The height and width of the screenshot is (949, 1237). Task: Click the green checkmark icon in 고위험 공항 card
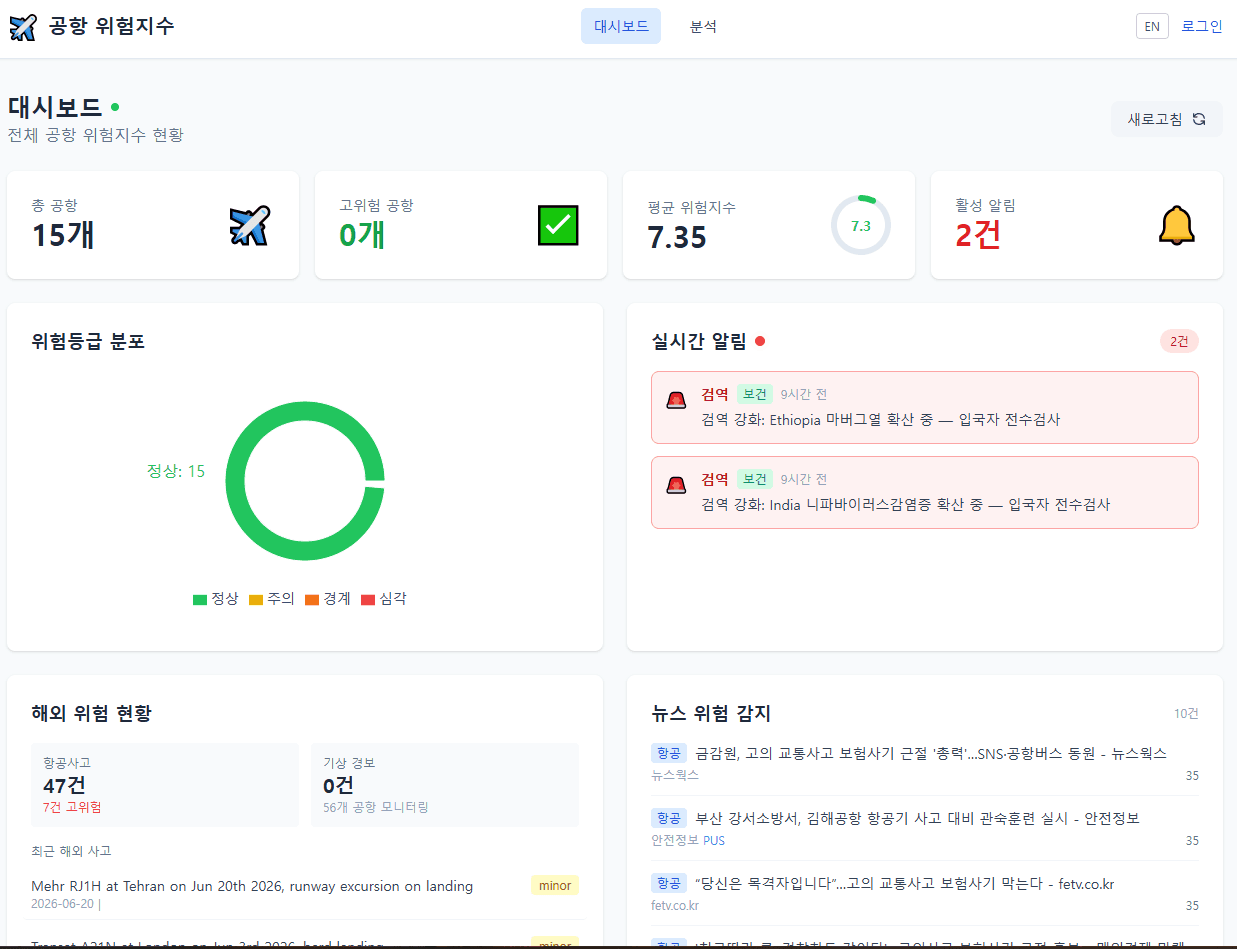click(558, 225)
